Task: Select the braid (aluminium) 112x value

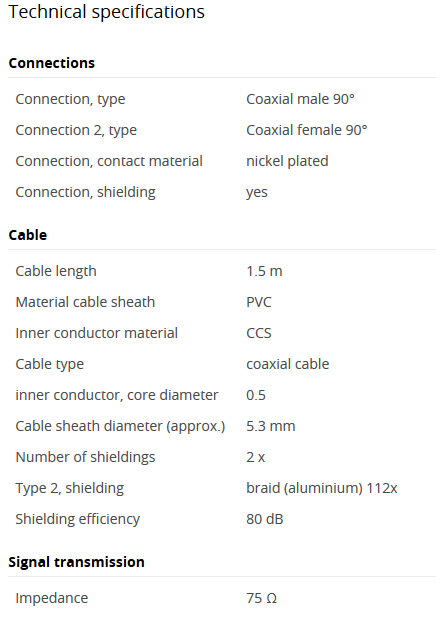Action: [322, 488]
